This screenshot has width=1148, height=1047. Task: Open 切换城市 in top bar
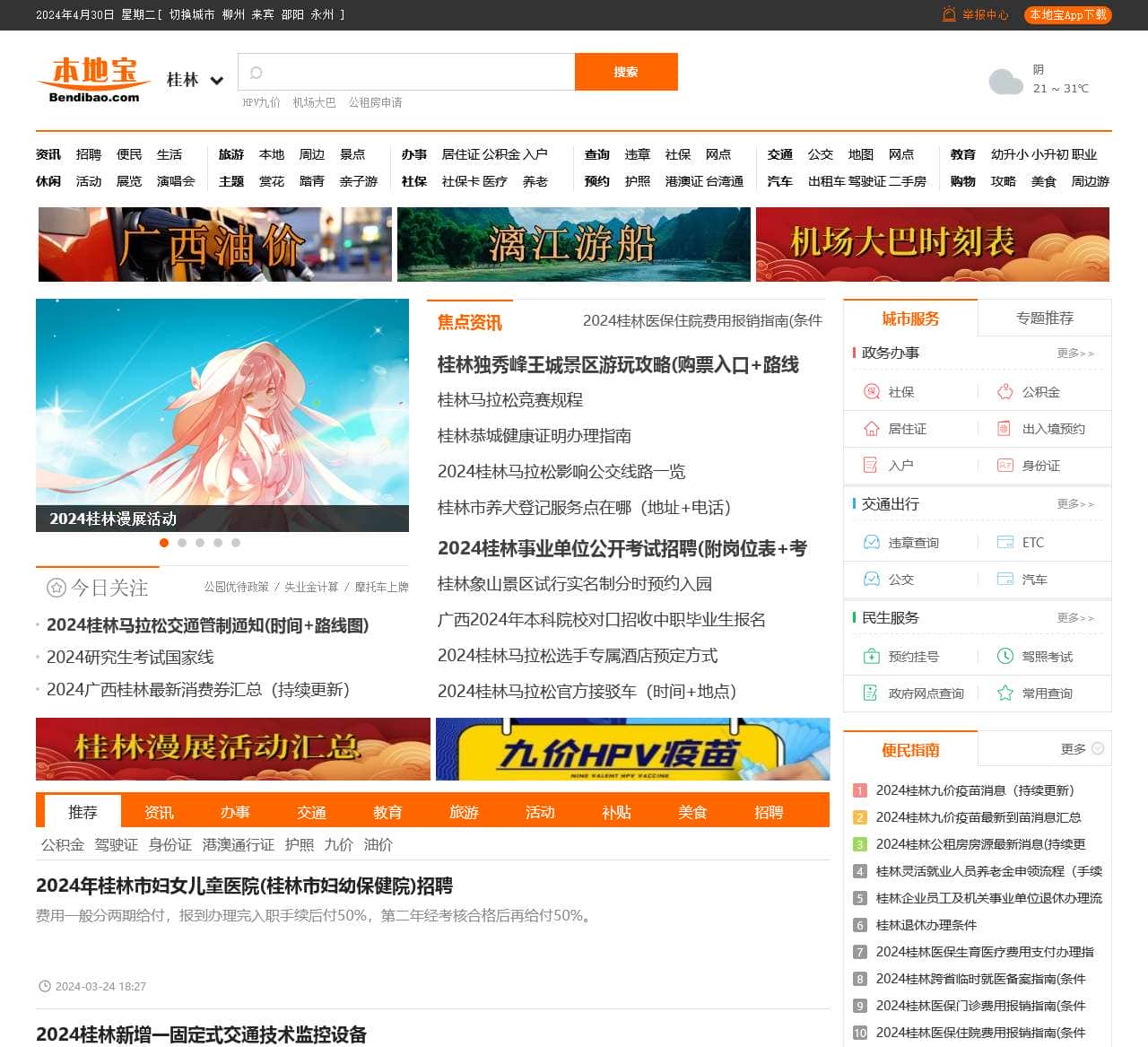click(192, 15)
